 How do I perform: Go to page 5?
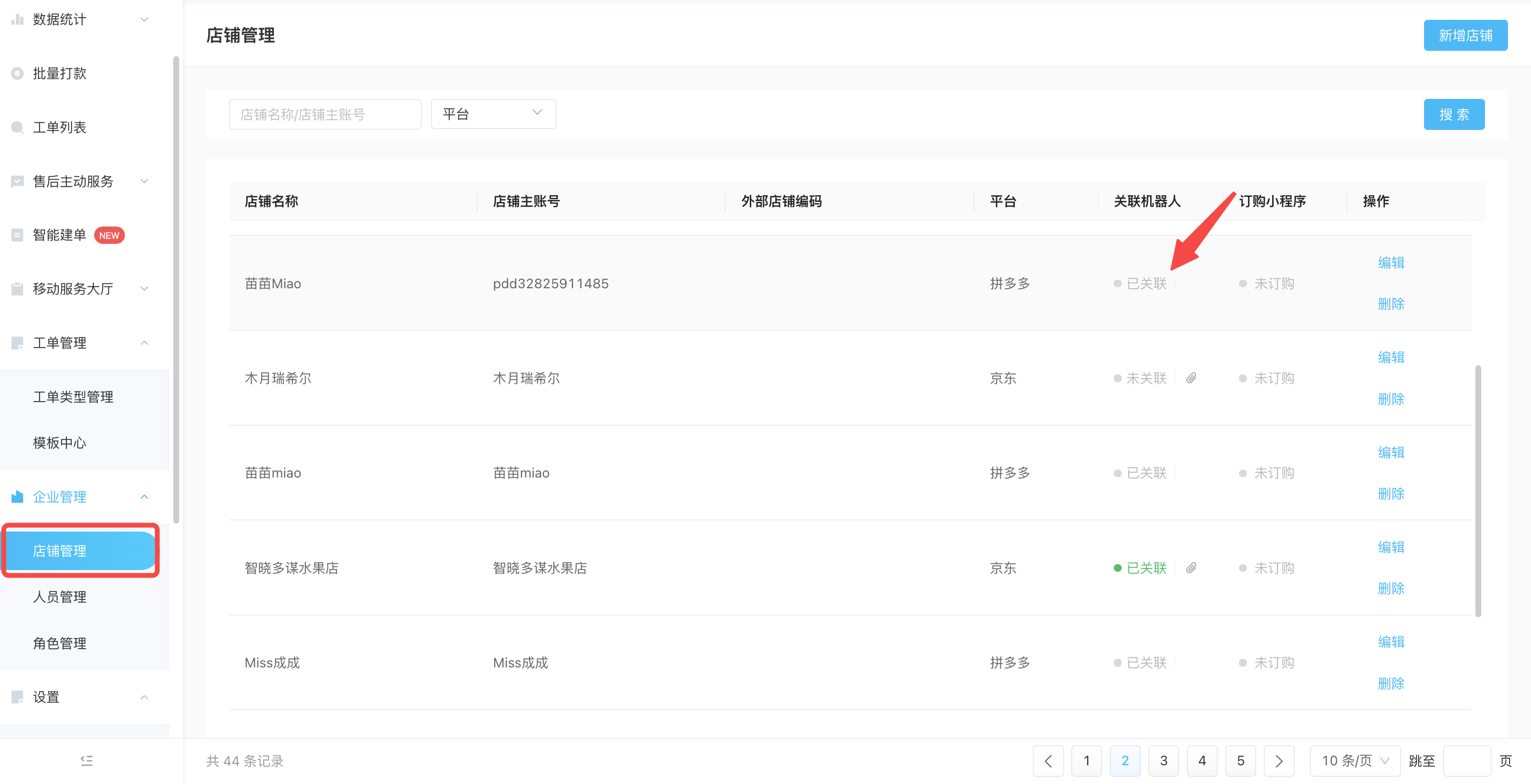1241,761
